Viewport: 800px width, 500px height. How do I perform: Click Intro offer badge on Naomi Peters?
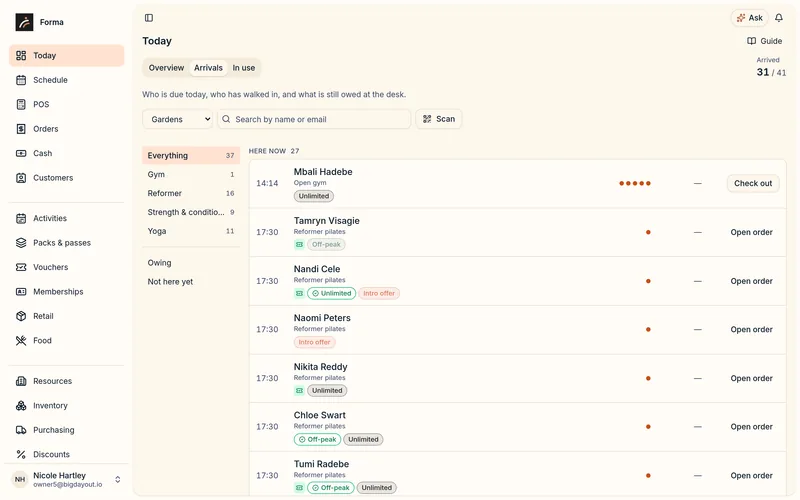314,342
